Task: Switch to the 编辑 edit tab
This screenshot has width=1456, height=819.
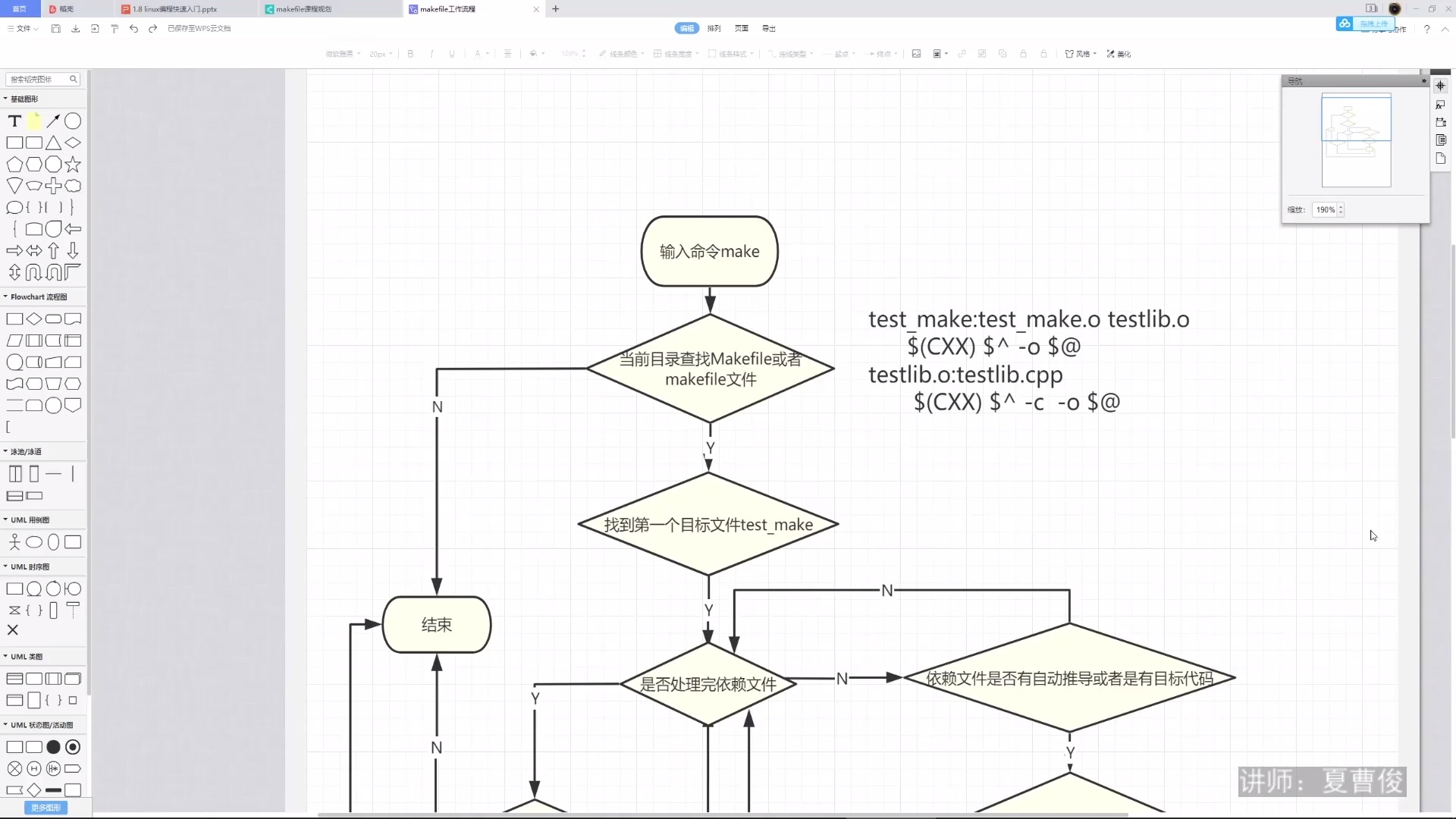Action: [x=687, y=29]
